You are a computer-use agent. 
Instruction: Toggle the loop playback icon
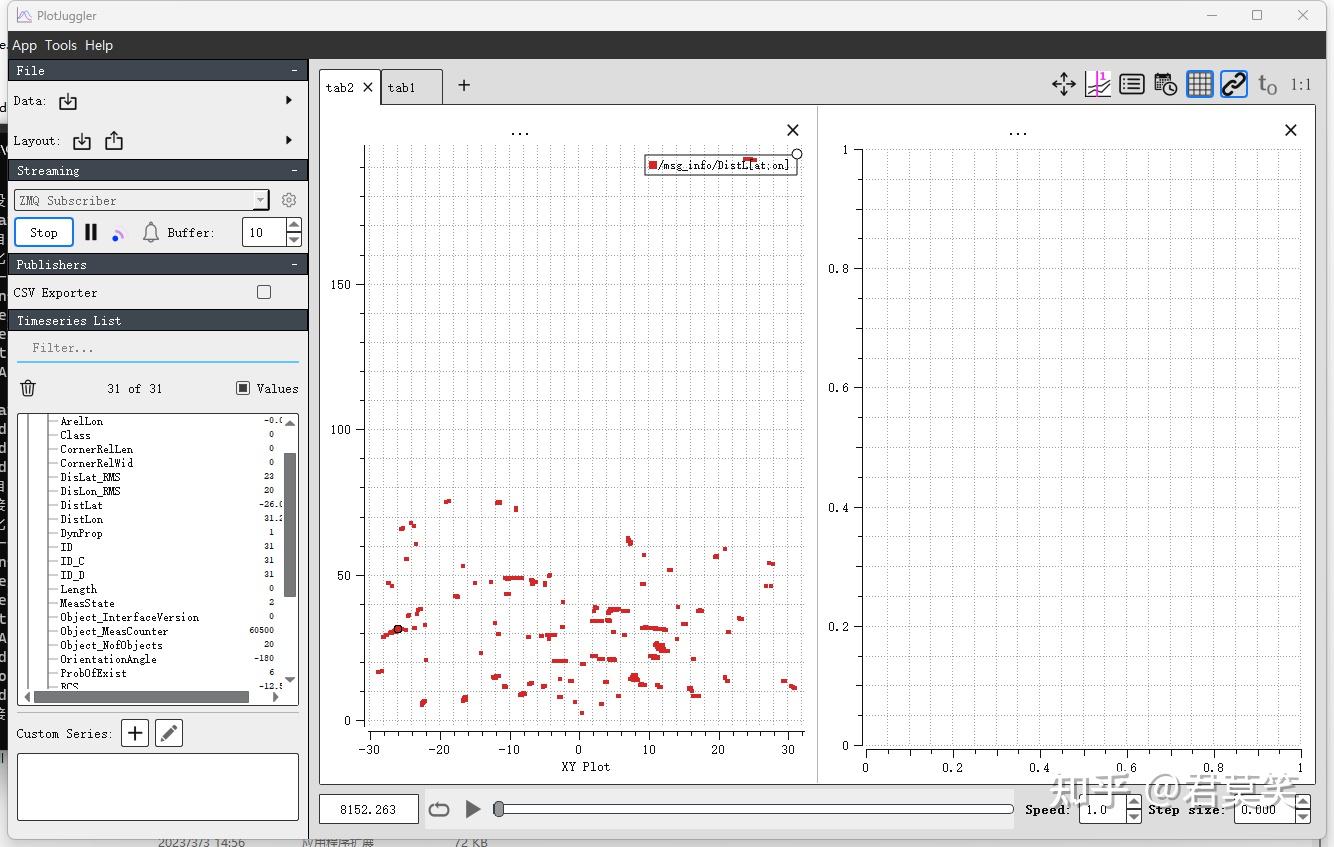439,810
